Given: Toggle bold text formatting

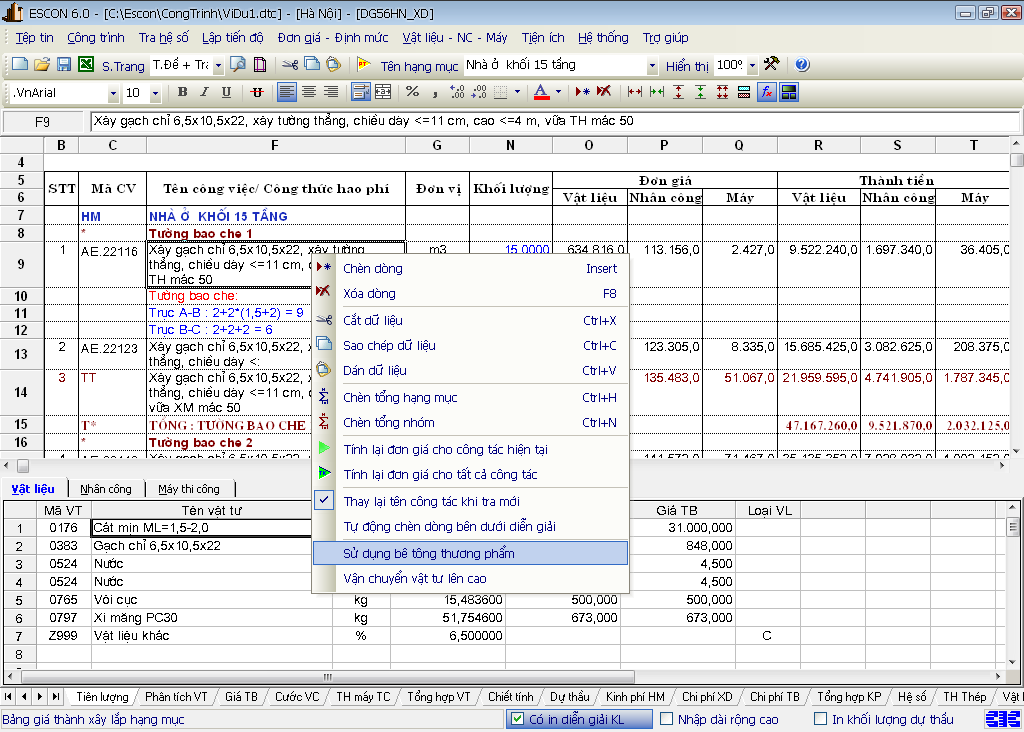Looking at the screenshot, I should coord(182,92).
